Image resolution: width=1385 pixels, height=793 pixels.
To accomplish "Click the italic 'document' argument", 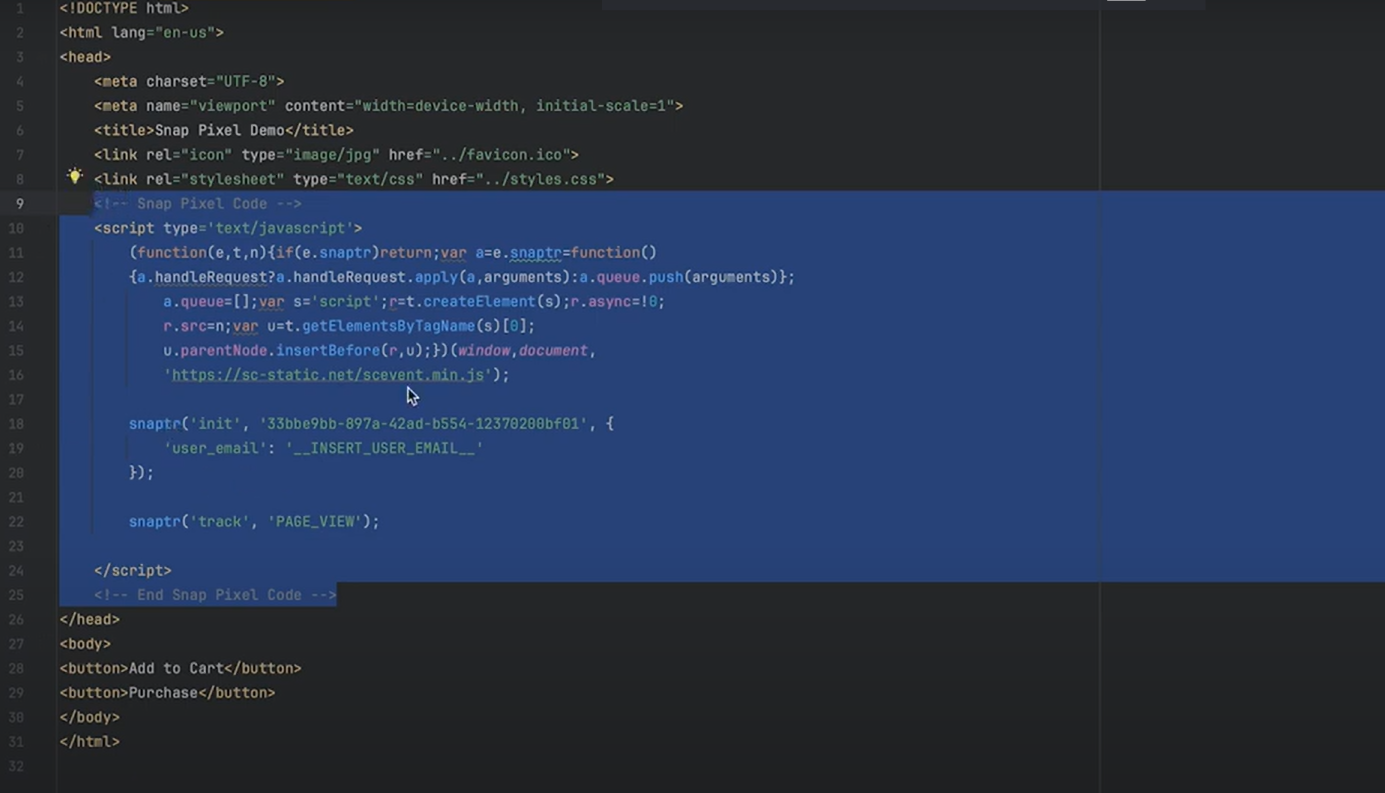I will pos(553,351).
